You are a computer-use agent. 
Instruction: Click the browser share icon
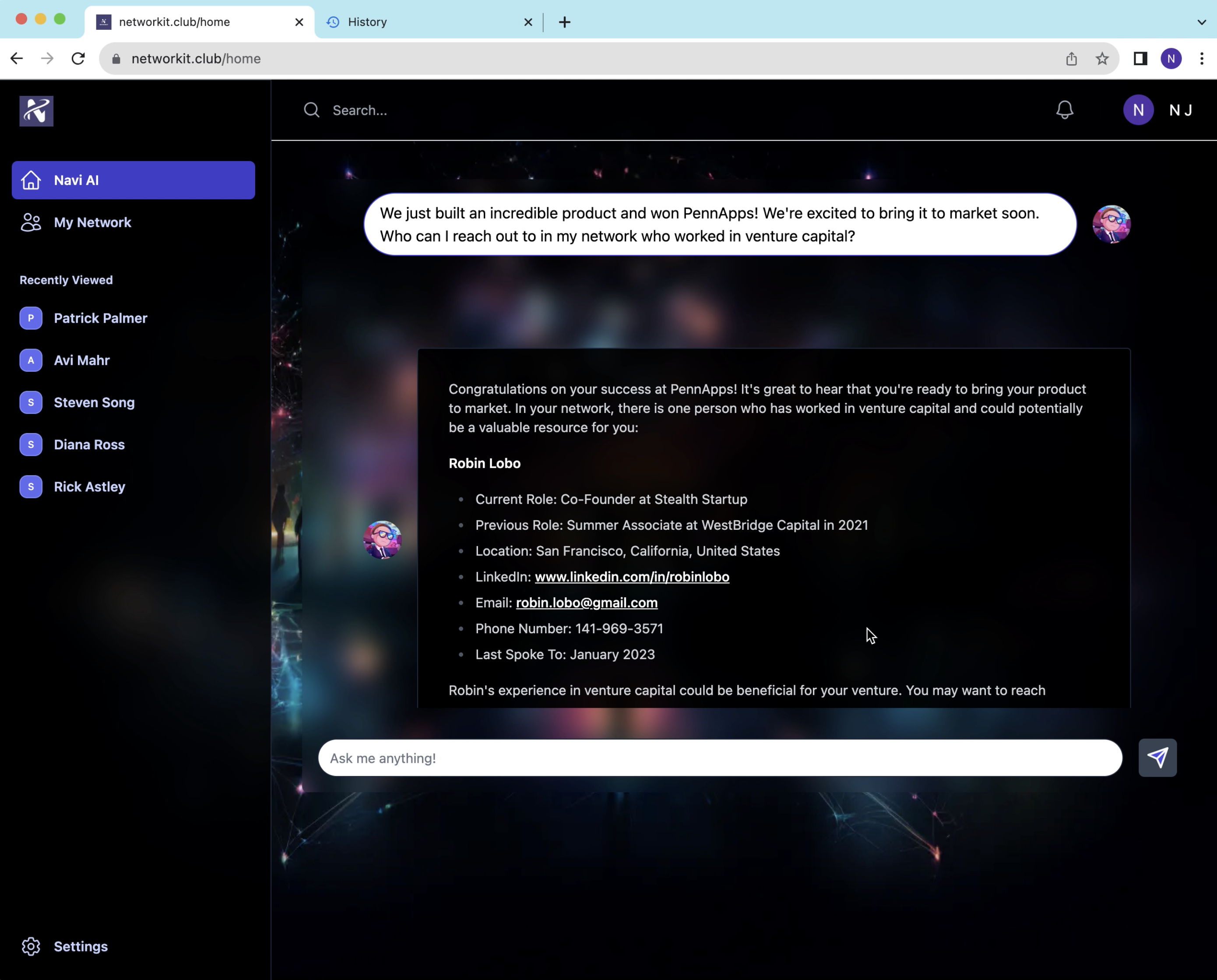(1071, 59)
